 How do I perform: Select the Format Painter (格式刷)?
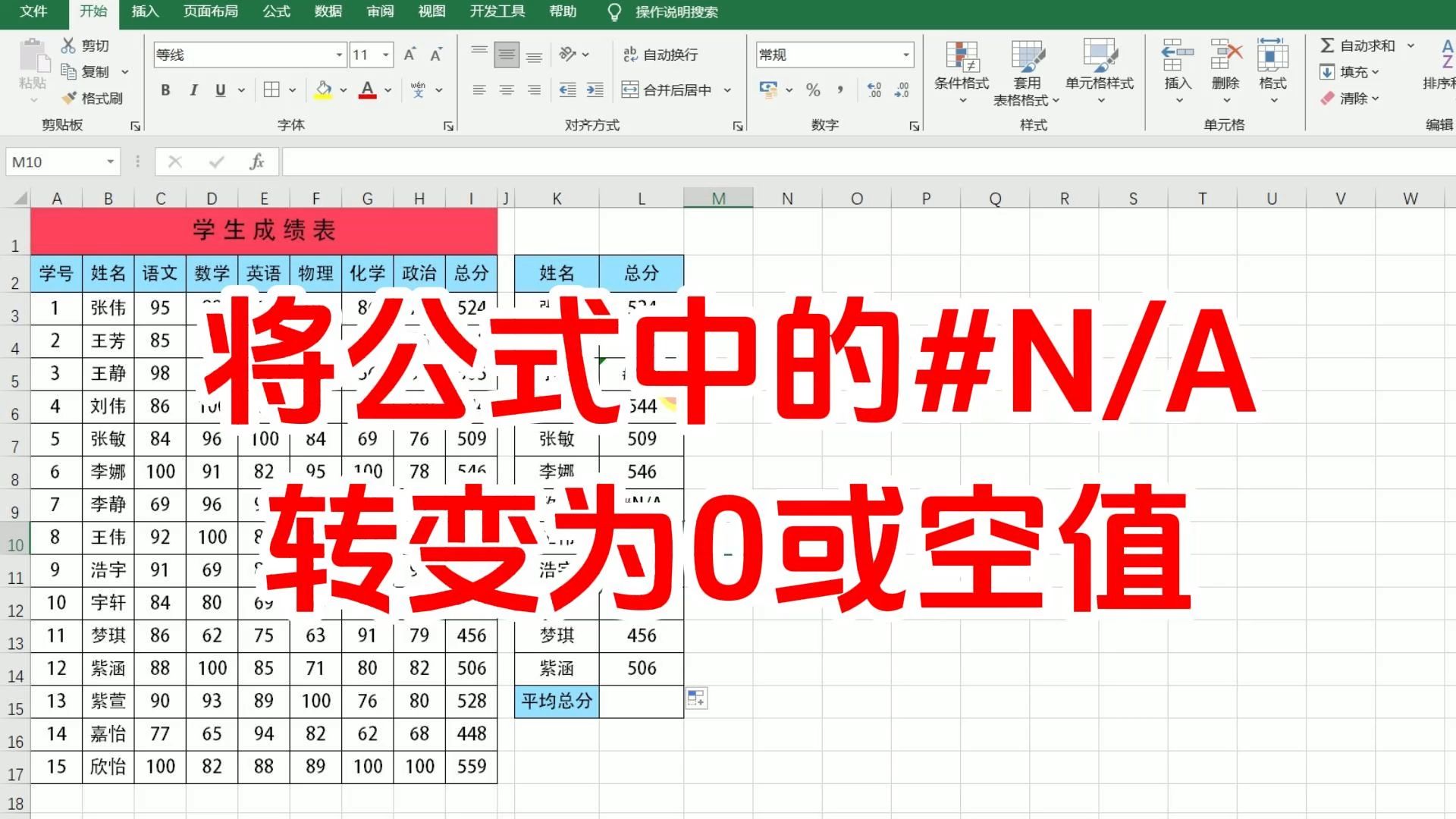93,98
